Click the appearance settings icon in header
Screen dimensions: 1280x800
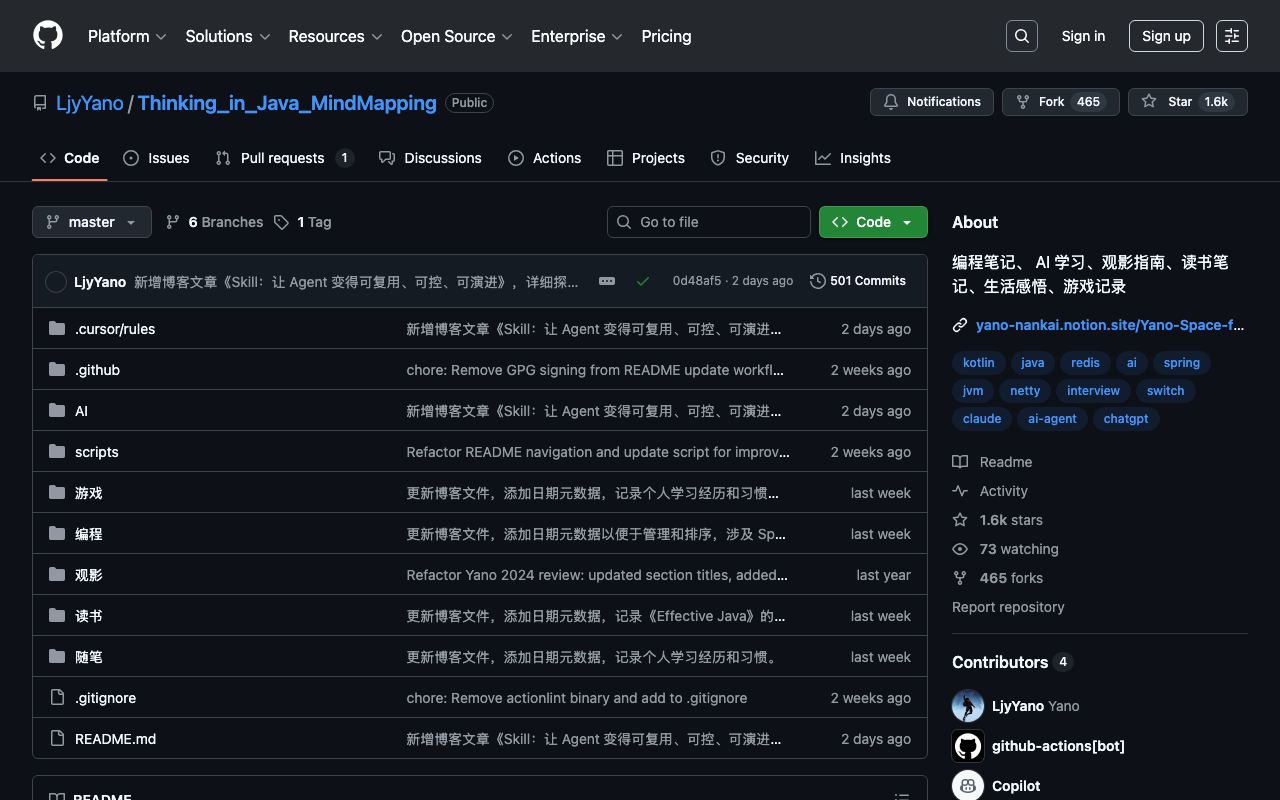tap(1231, 36)
